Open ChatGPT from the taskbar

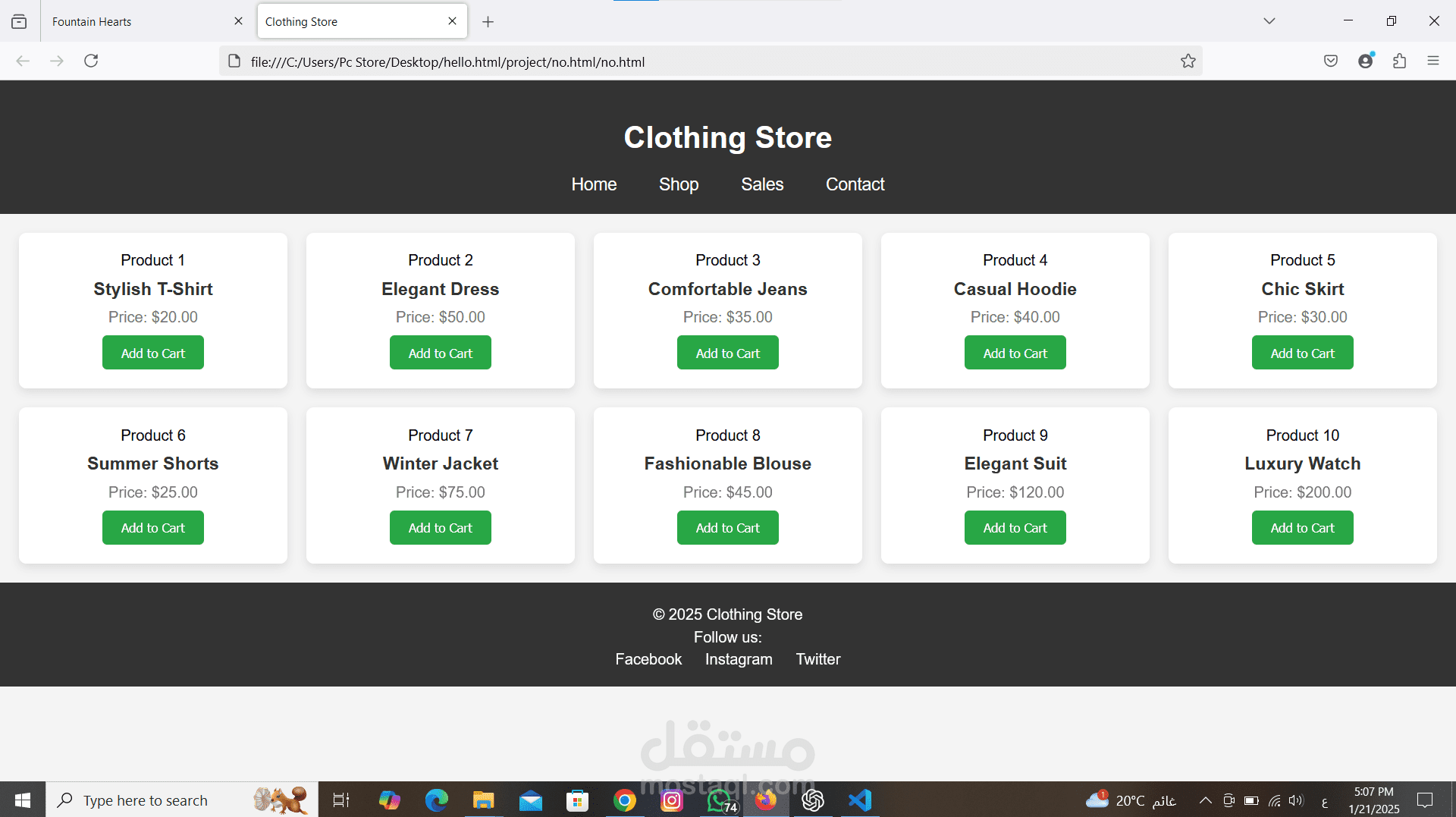coord(813,800)
